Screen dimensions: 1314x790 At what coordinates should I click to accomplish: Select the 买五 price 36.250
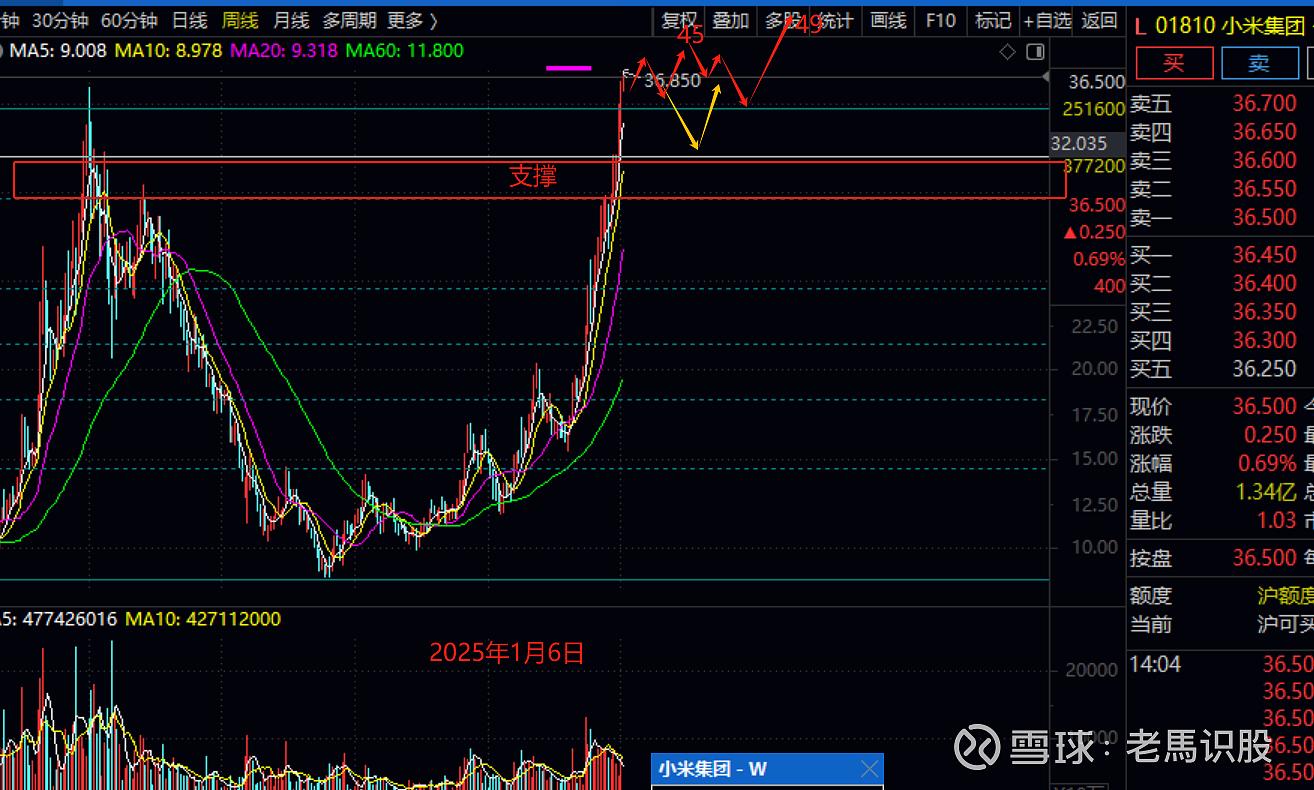1264,369
